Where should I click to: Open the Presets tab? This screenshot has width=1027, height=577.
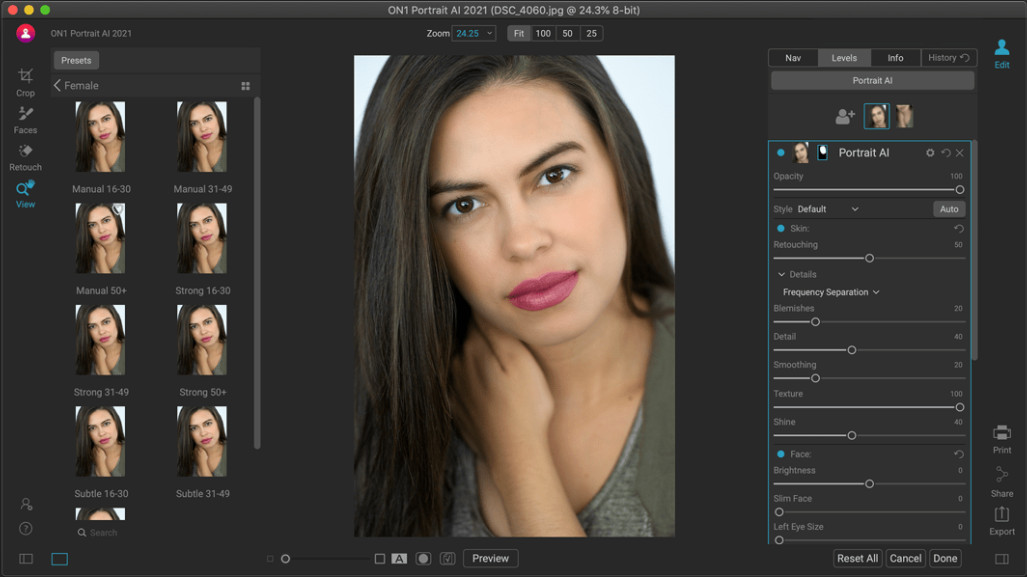tap(76, 60)
